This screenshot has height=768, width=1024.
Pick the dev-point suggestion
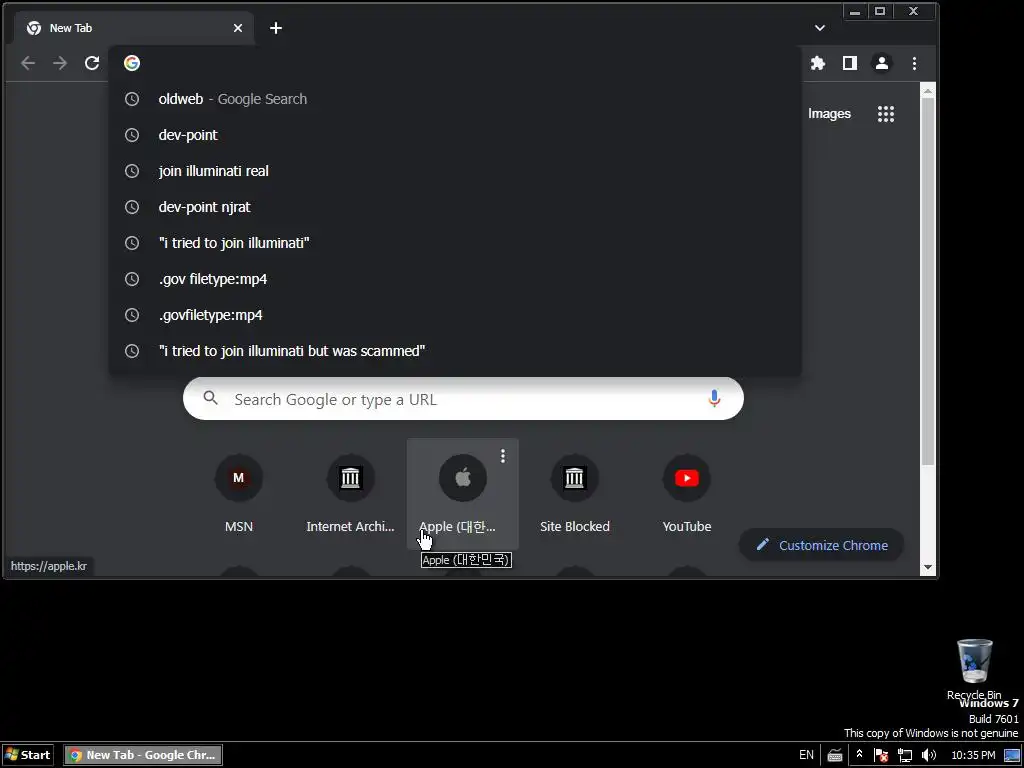coord(455,135)
